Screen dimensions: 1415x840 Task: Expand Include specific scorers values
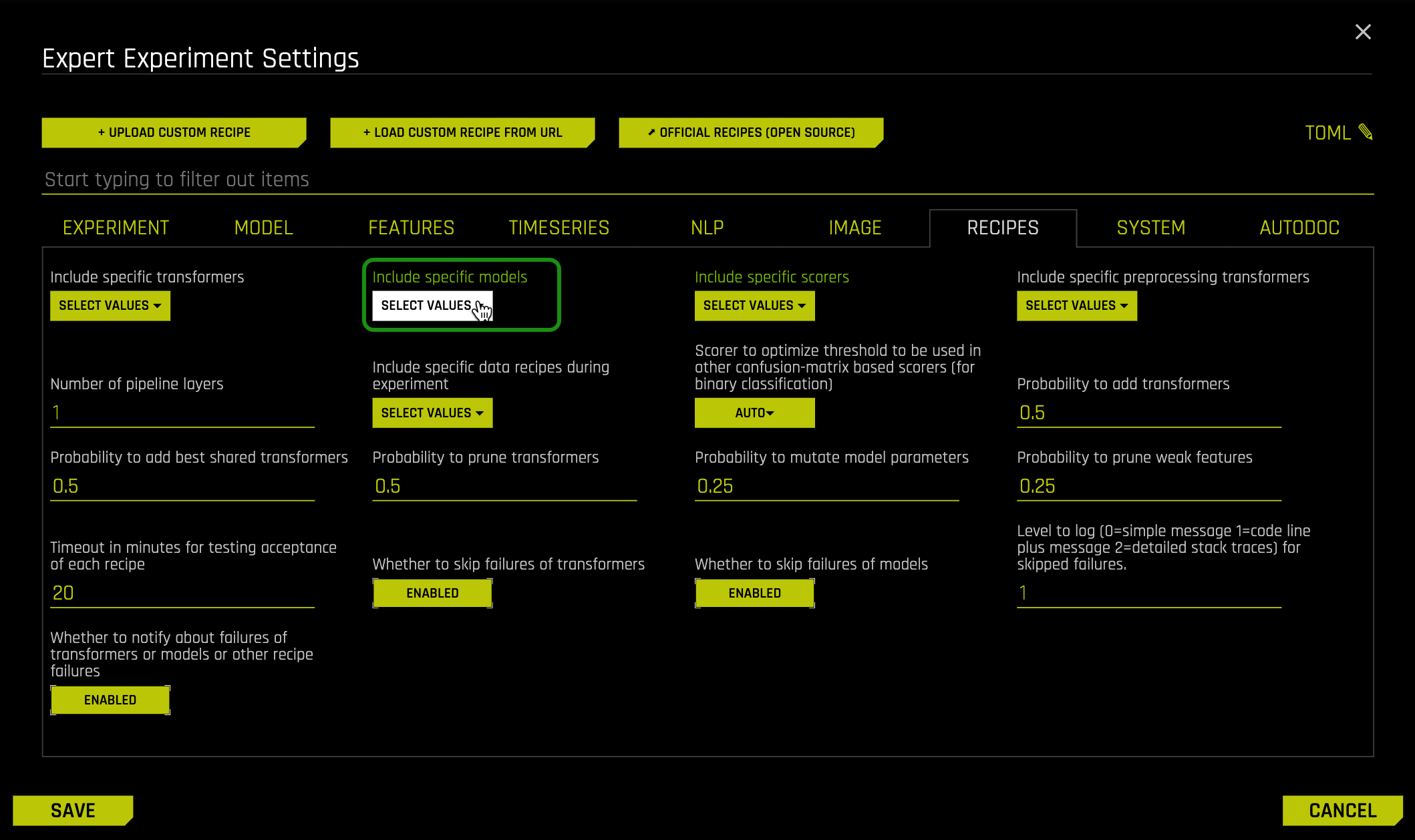point(754,305)
